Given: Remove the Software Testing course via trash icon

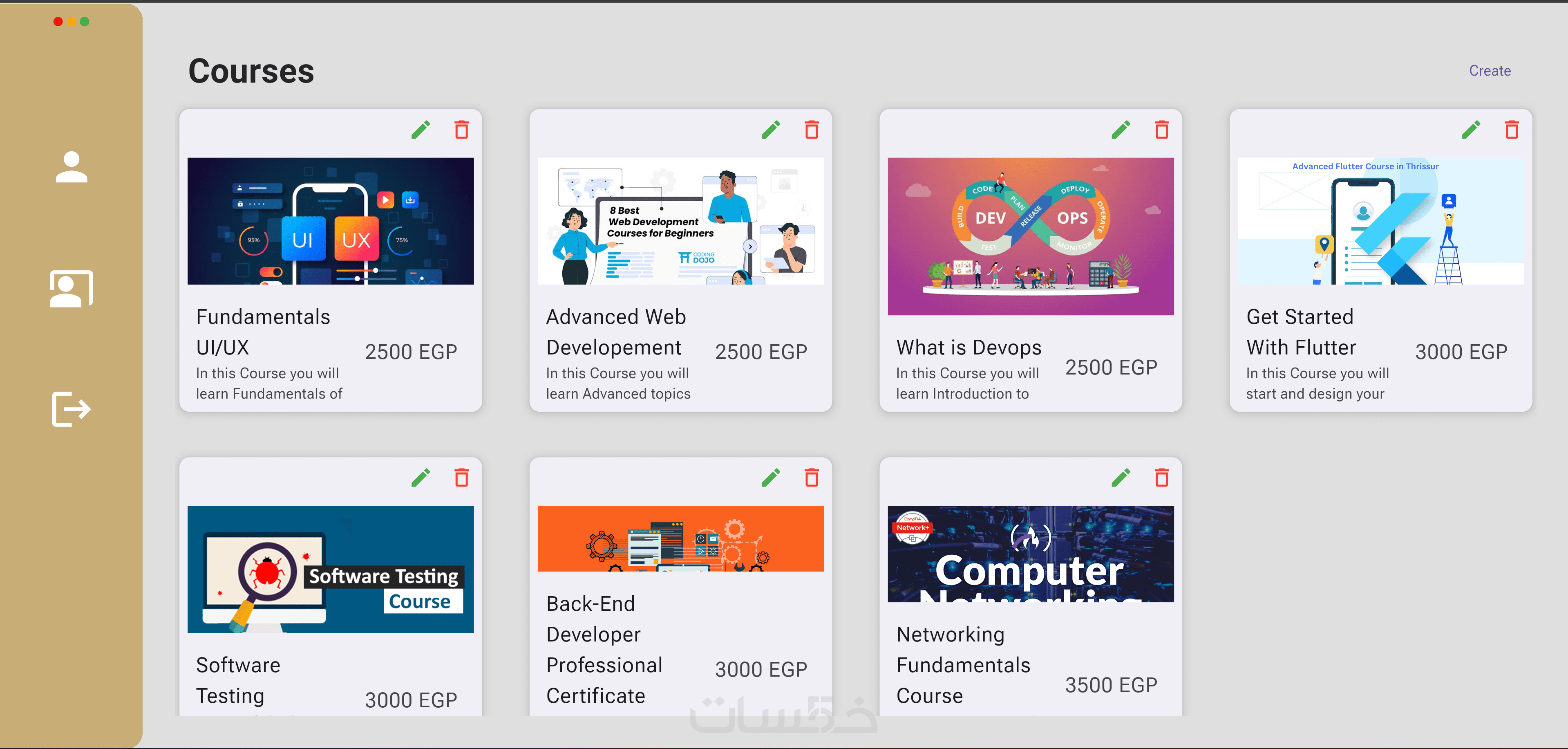Looking at the screenshot, I should coord(461,478).
